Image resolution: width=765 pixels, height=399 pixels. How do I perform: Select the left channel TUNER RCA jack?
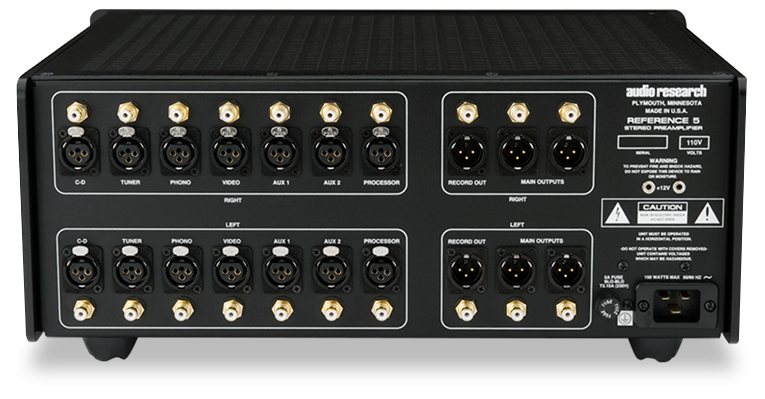[x=133, y=310]
